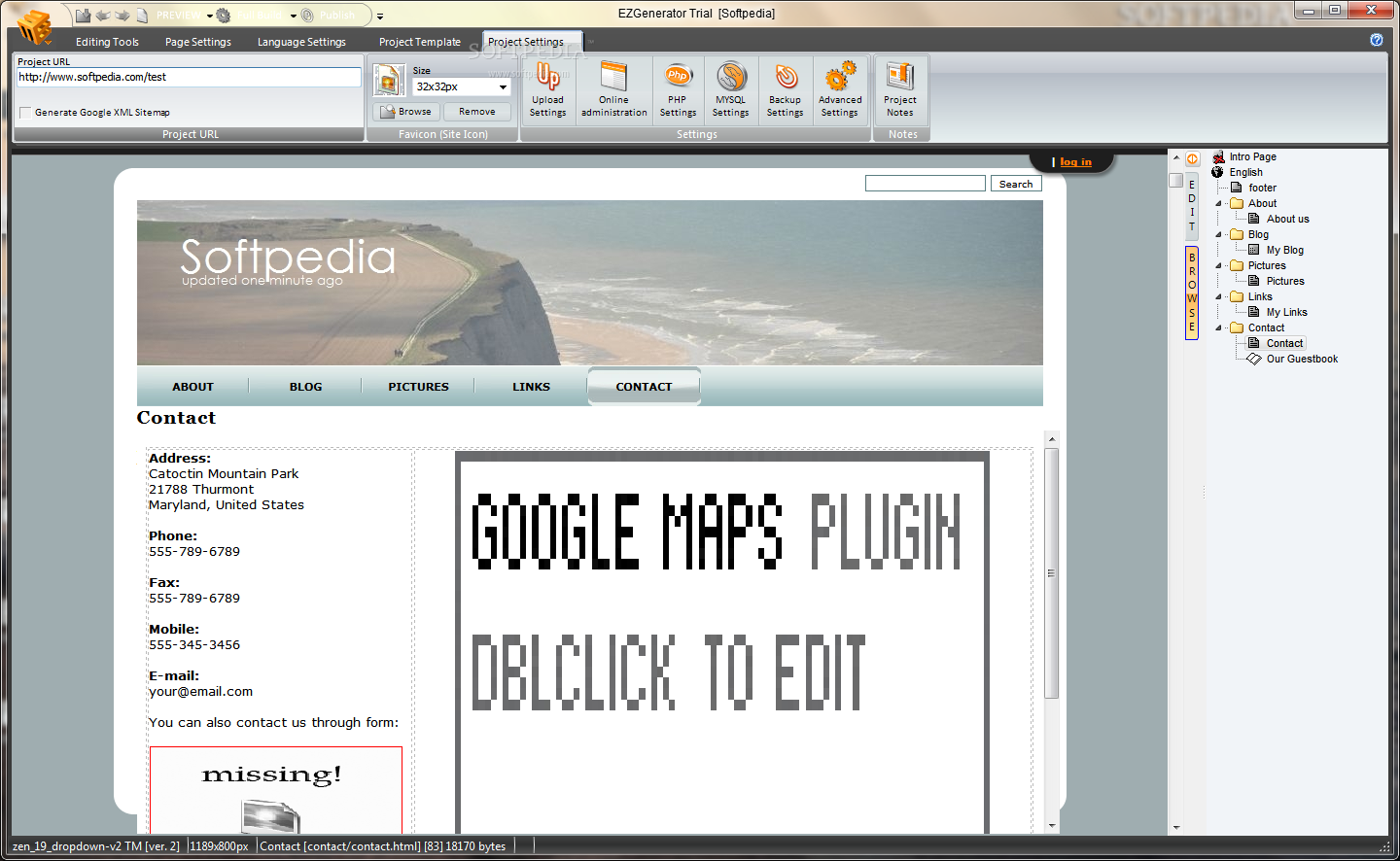Click ABOUT in site navigation
The width and height of the screenshot is (1400, 861).
tap(192, 387)
